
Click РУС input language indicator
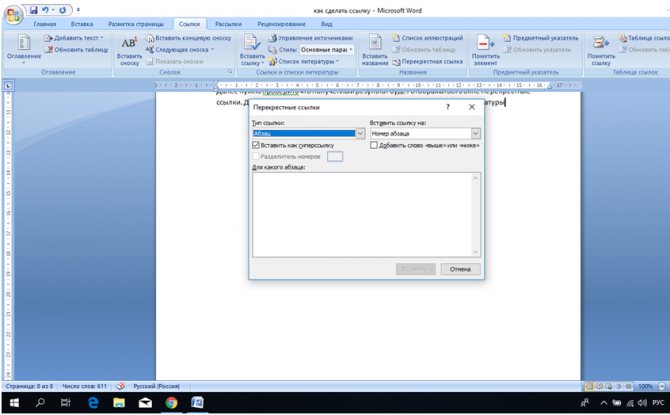tap(658, 403)
